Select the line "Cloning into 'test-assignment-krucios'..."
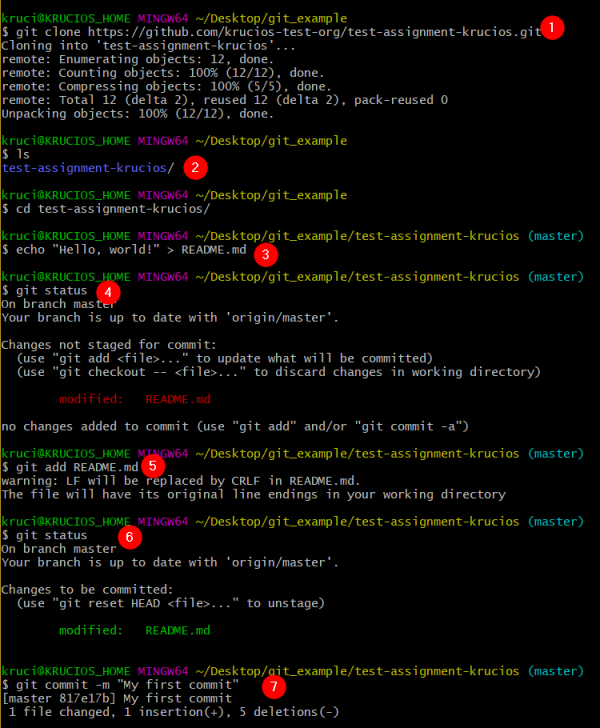Viewport: 600px width, 728px height. pyautogui.click(x=148, y=46)
